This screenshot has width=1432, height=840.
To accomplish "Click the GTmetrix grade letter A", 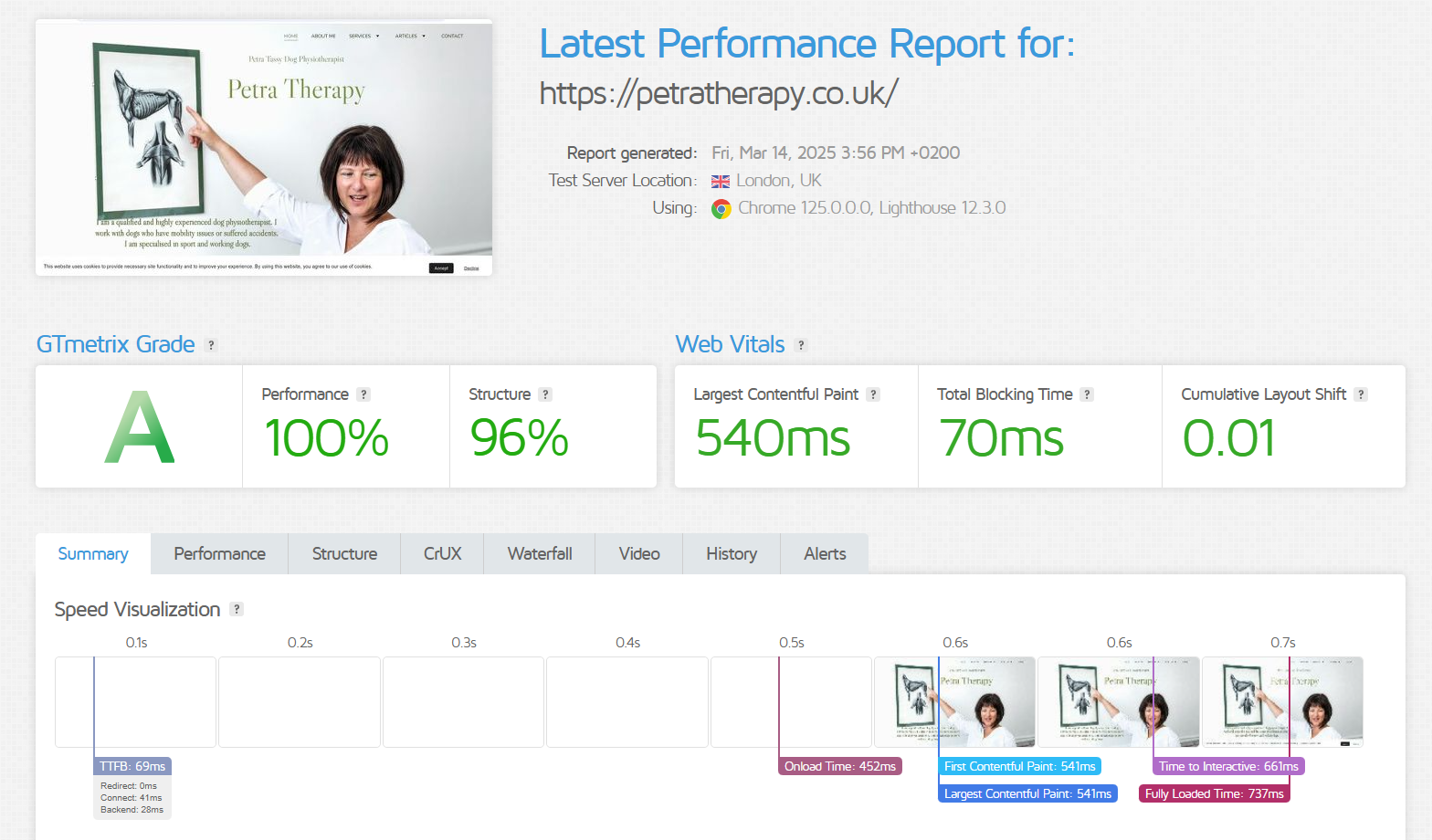I will coord(139,427).
